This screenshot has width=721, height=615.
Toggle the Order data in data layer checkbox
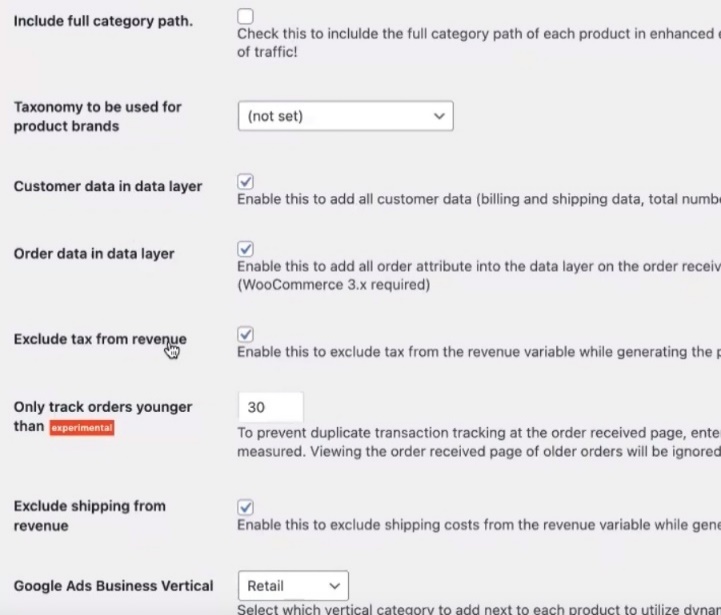coord(246,249)
